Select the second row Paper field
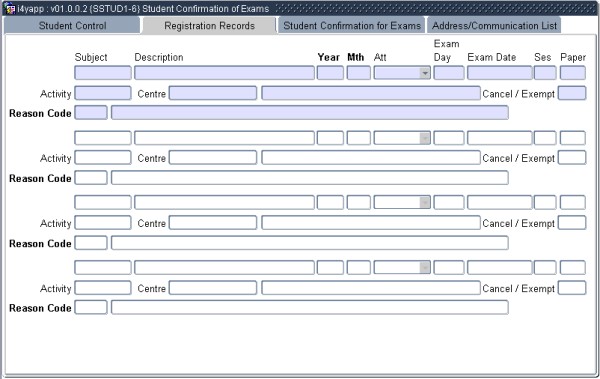The image size is (600, 379). coord(573,138)
